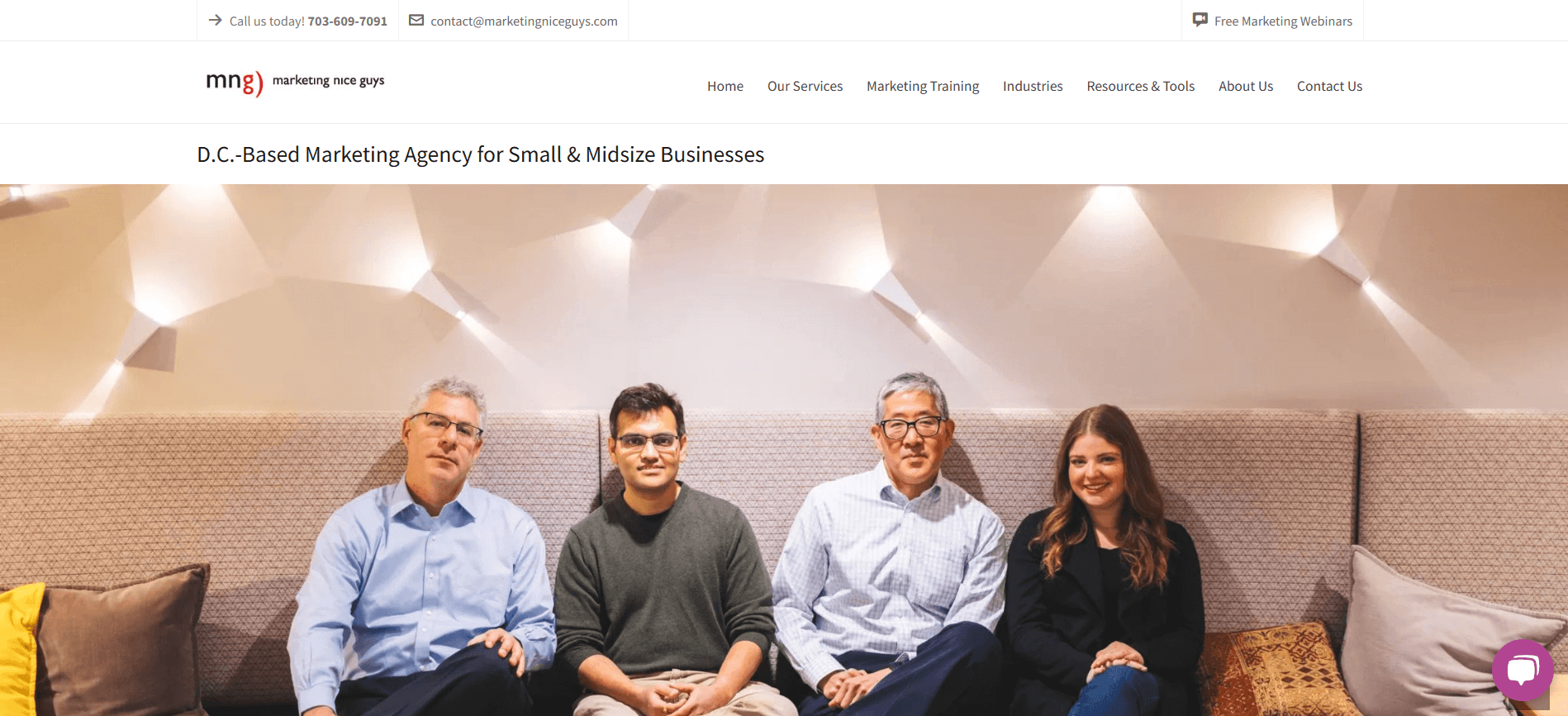Open Resources & Tools navigation item
Viewport: 1568px width, 716px height.
1141,86
